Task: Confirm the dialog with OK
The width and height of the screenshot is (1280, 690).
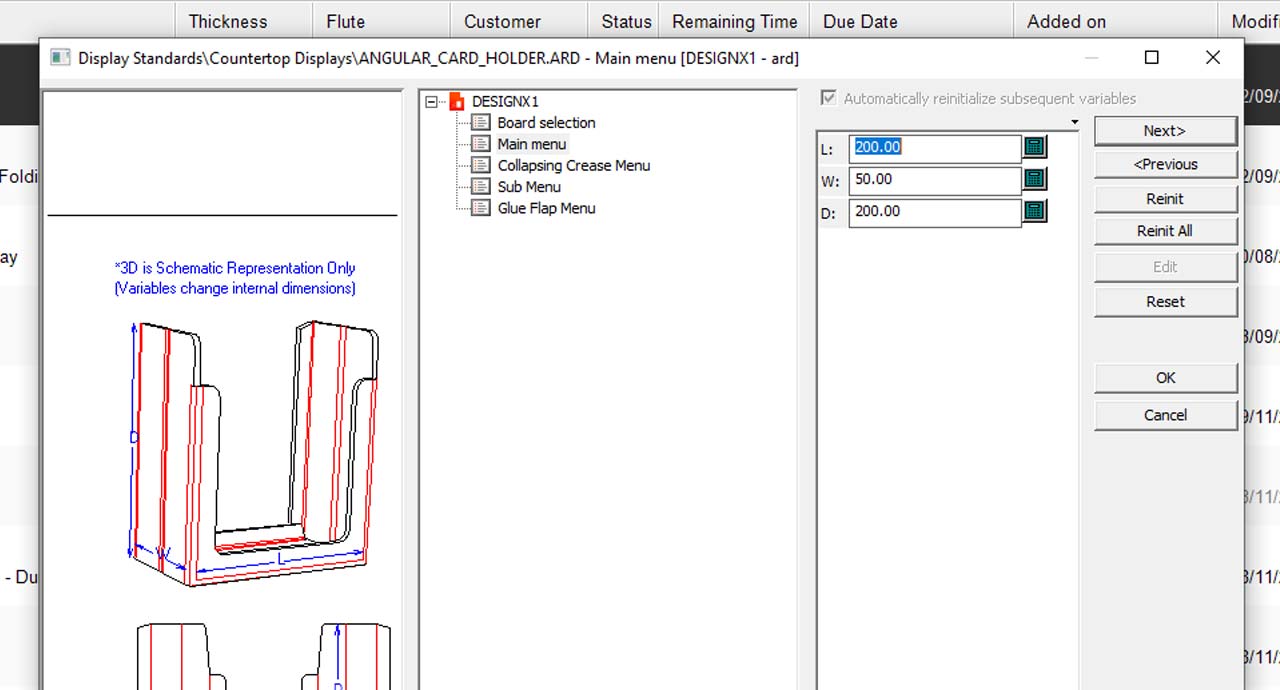Action: [1165, 378]
